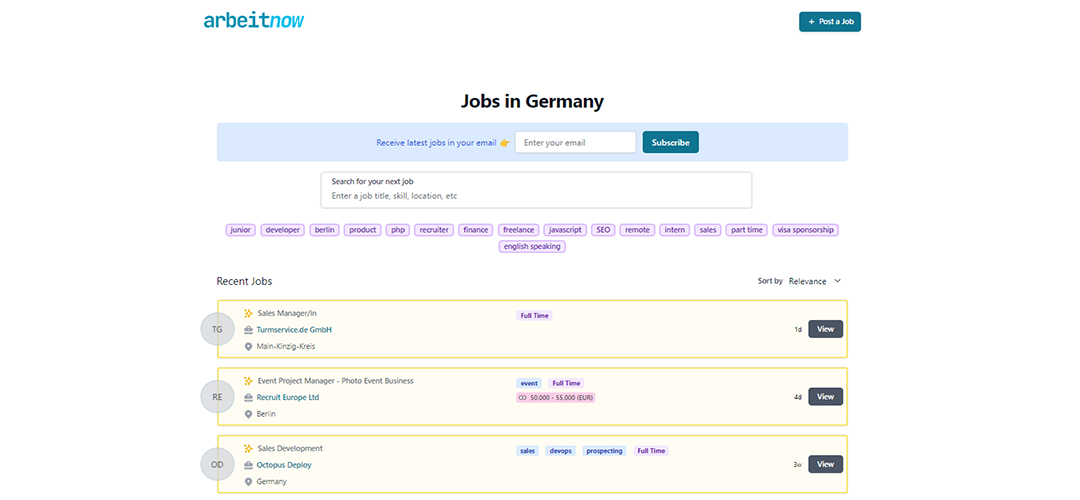View the Sales Manager/in job
The width and height of the screenshot is (1080, 500).
click(825, 329)
